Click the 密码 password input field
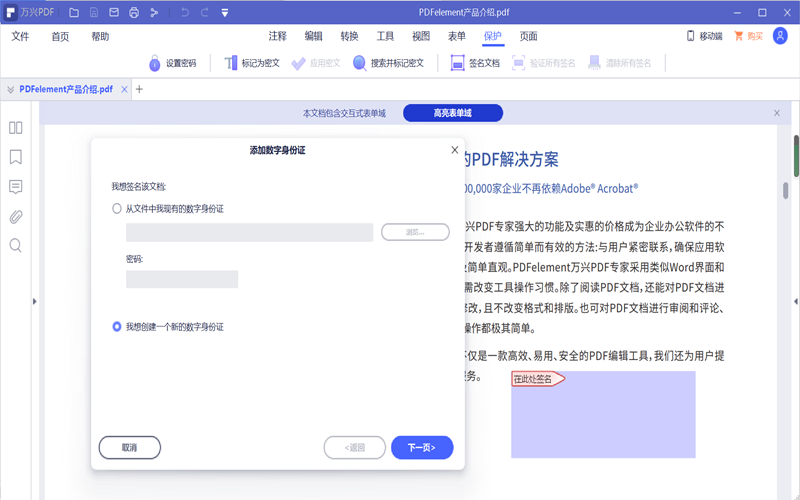 [x=182, y=279]
